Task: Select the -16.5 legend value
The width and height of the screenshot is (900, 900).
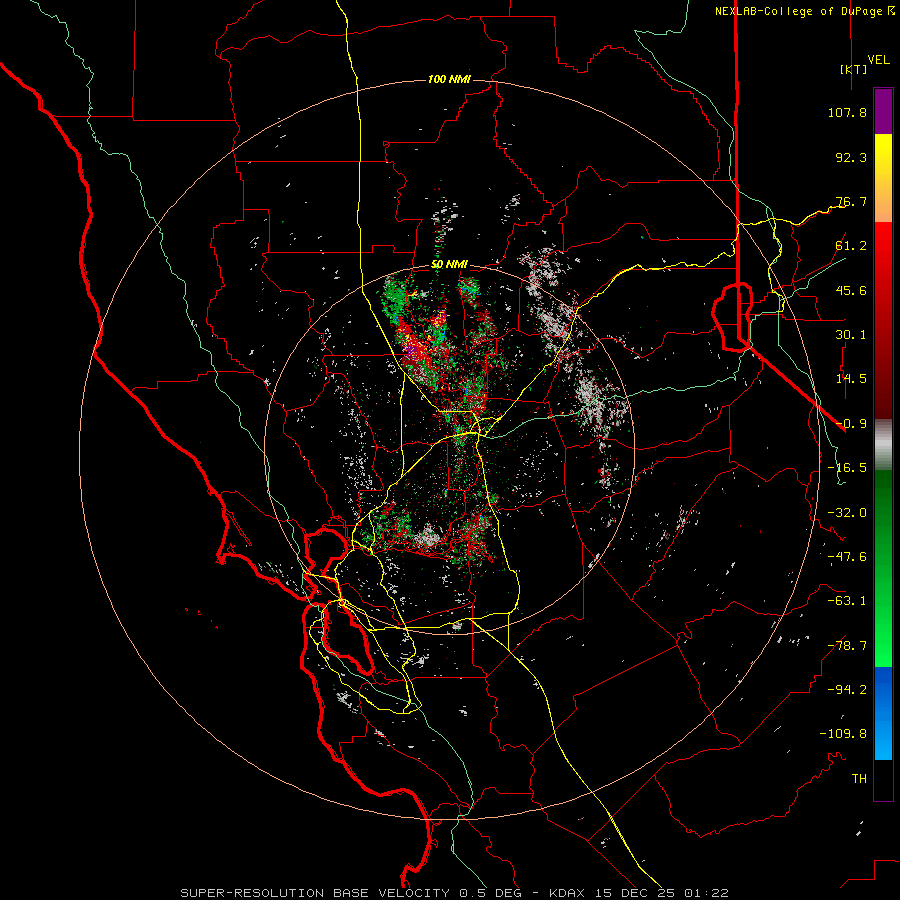Action: pyautogui.click(x=847, y=468)
